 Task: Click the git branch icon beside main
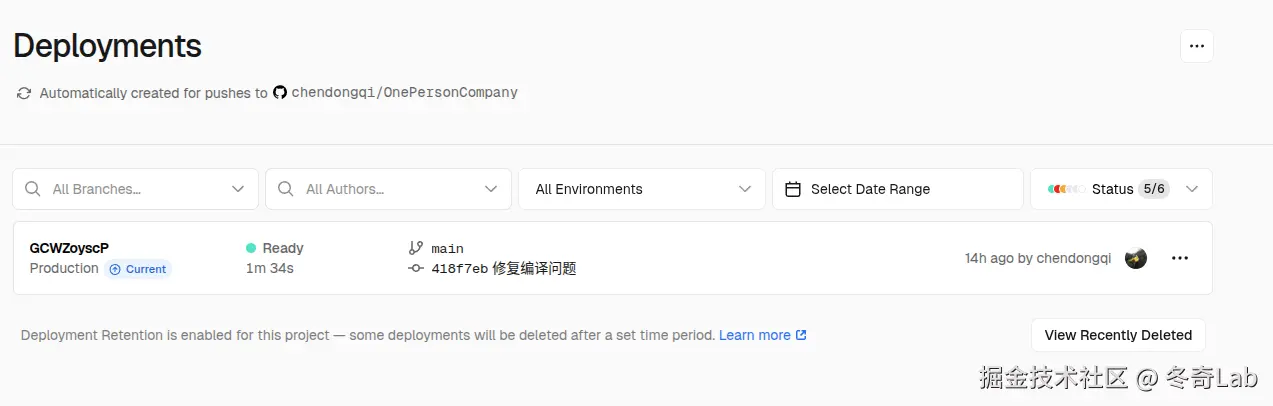[416, 248]
